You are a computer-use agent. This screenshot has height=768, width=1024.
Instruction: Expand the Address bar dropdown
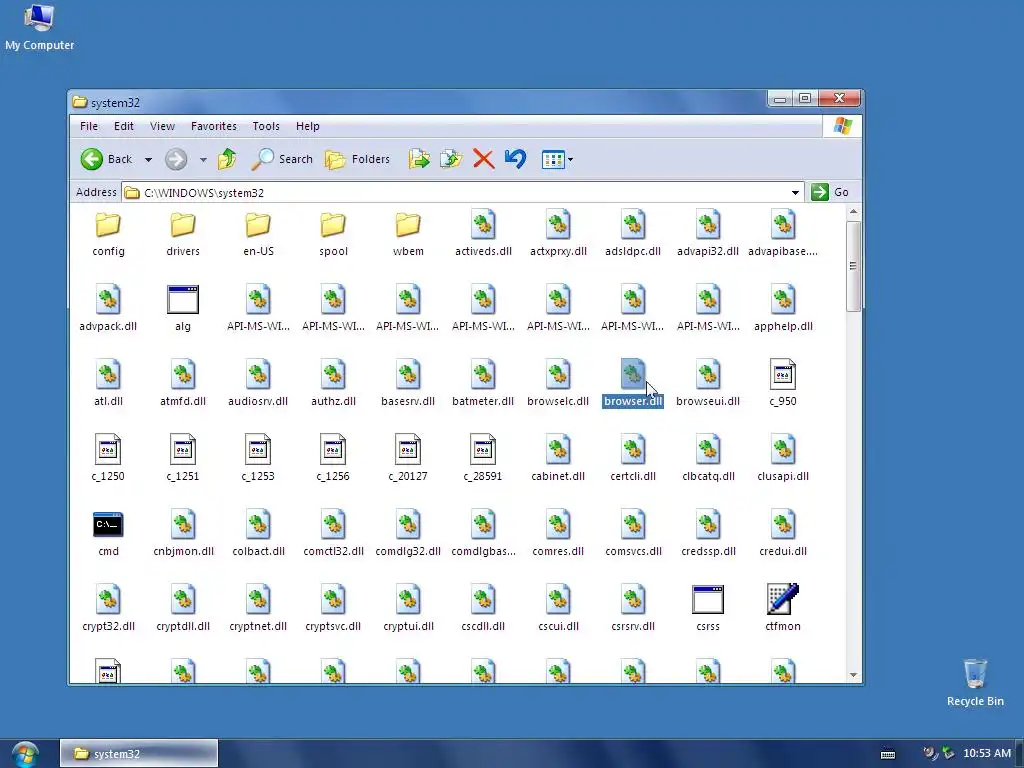(x=795, y=192)
